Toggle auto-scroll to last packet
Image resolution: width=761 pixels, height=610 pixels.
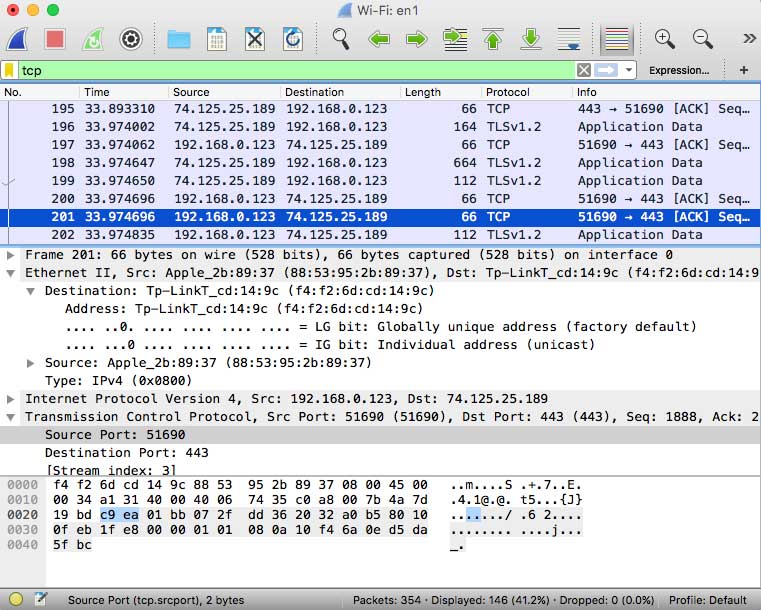tap(569, 39)
